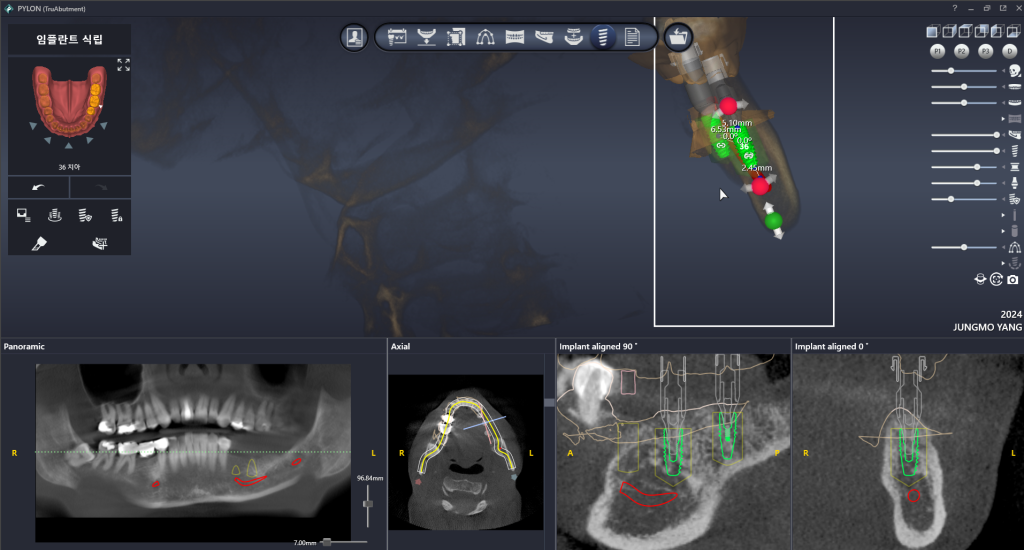
Task: Select the P1 preset view
Action: point(937,50)
